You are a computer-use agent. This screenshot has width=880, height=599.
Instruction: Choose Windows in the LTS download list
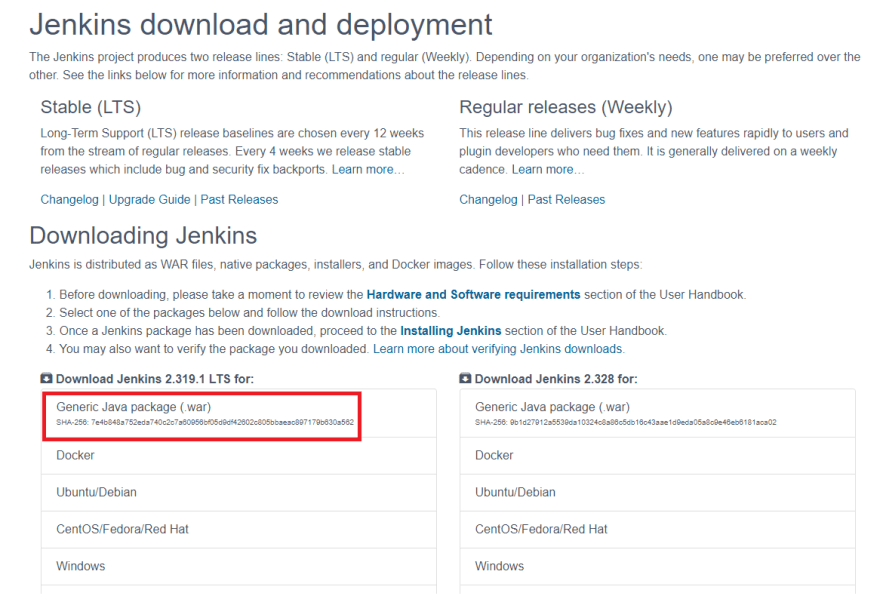click(239, 566)
